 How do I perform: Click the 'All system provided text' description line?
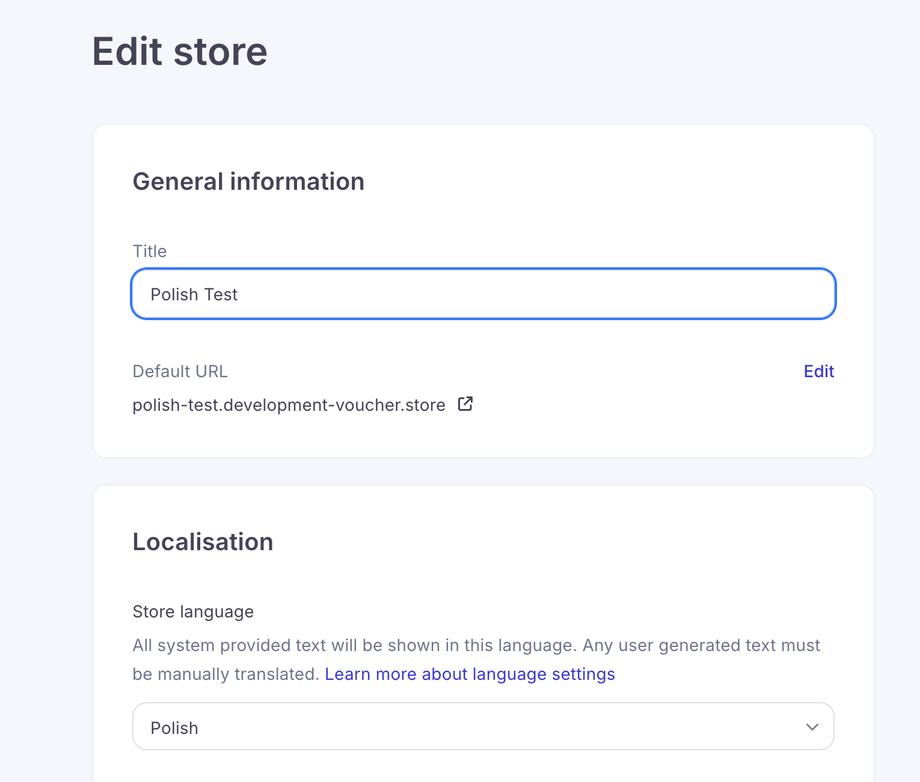[476, 646]
